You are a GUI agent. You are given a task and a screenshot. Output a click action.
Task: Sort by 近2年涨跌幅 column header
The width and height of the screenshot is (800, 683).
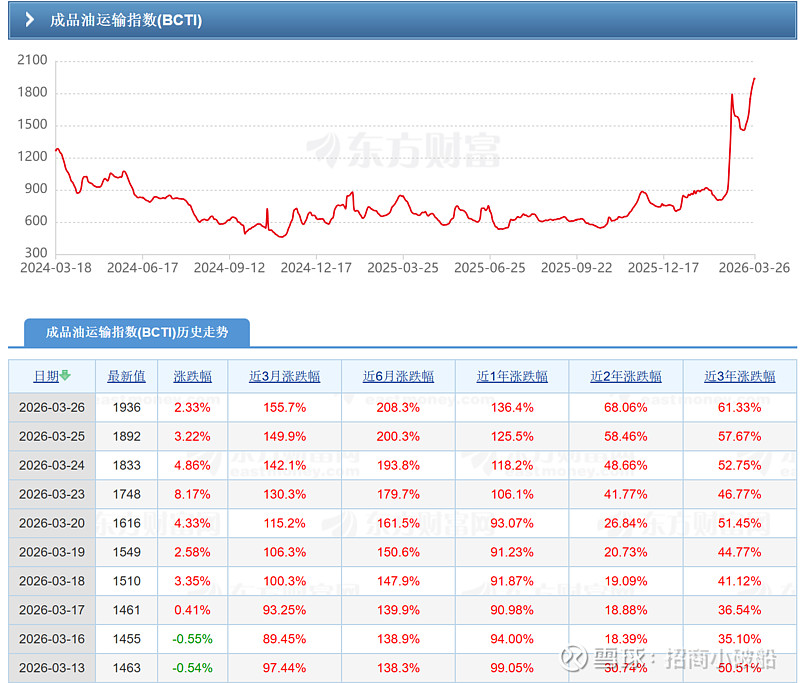[x=626, y=376]
